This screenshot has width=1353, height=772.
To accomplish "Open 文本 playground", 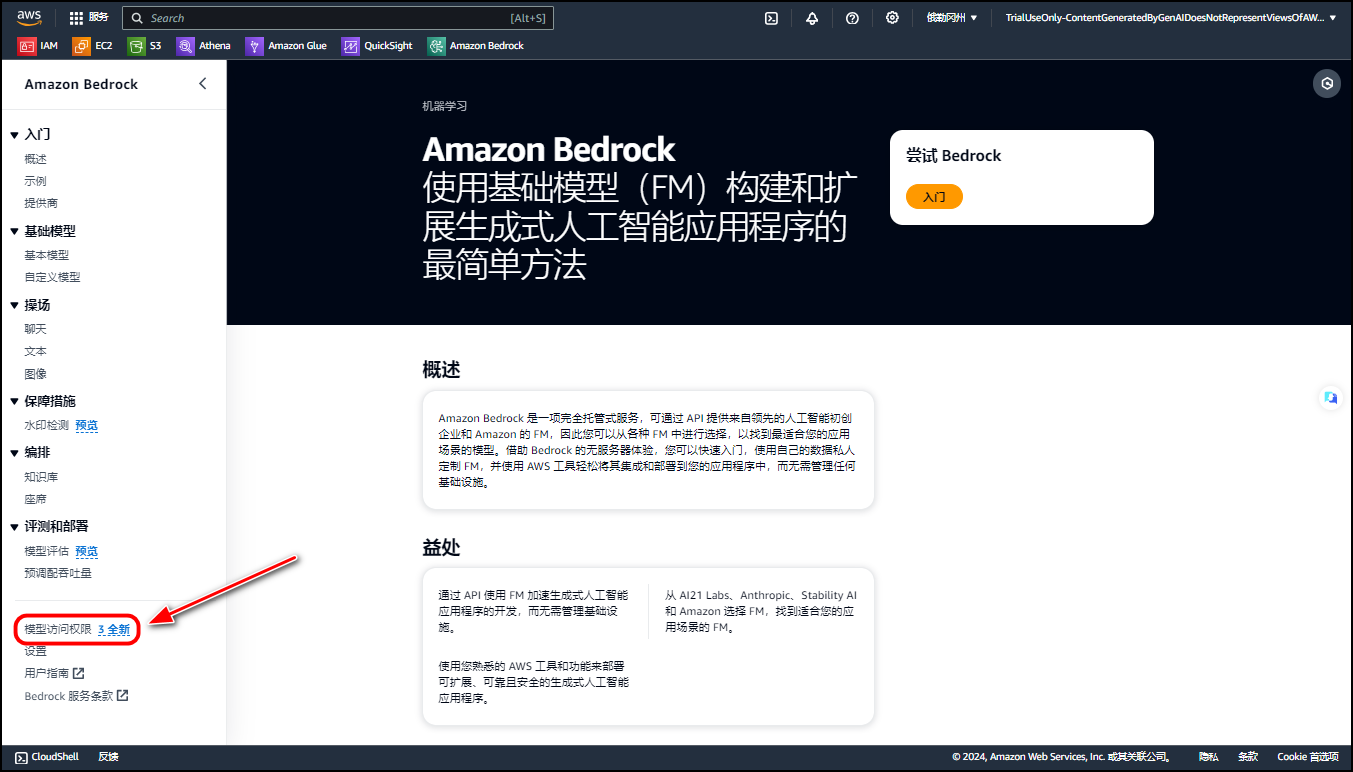I will 36,351.
